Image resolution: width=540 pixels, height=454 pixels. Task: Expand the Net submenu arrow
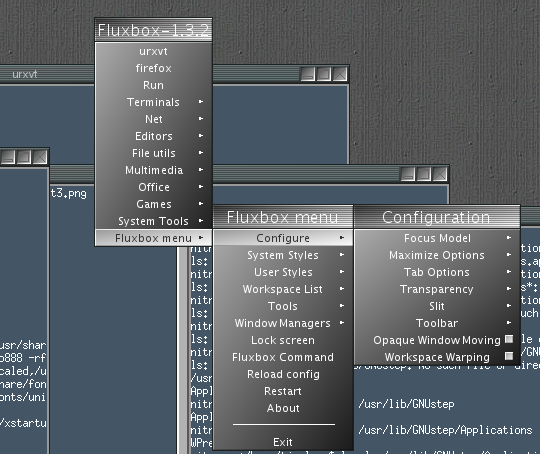pyautogui.click(x=201, y=119)
